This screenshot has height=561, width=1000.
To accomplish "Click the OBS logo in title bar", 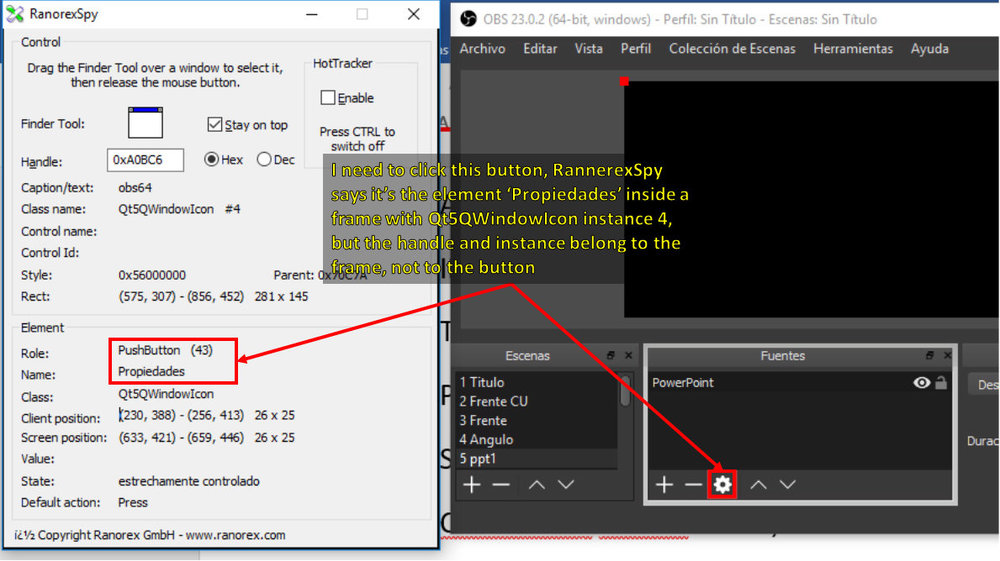I will 468,19.
